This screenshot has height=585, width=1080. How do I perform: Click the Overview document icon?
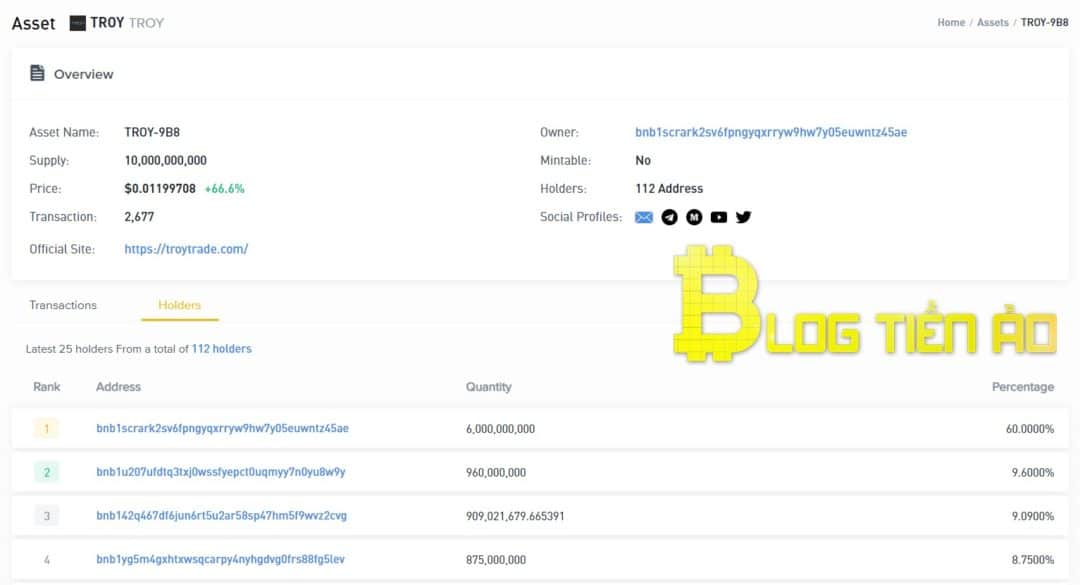(x=38, y=73)
